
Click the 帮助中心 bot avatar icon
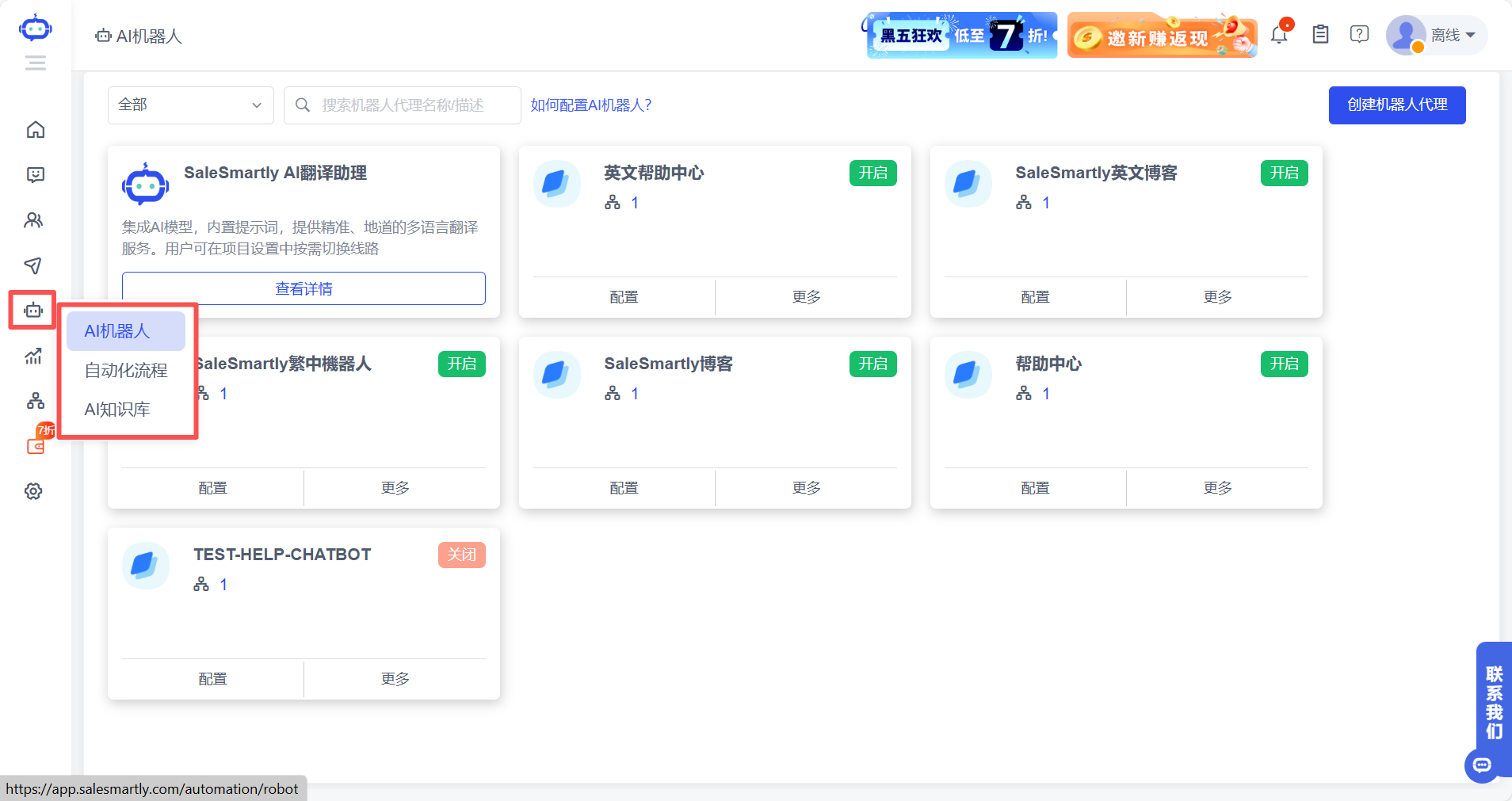tap(968, 375)
